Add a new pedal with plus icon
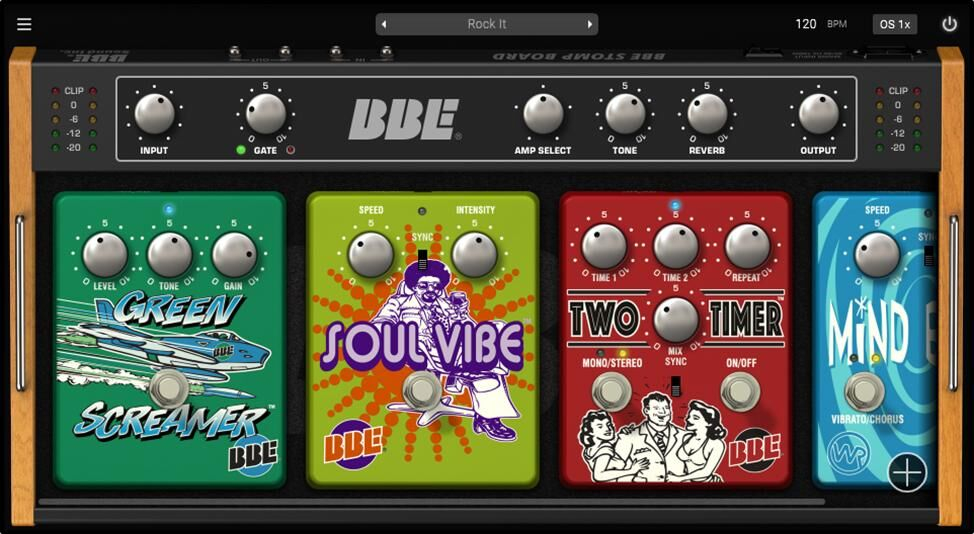Image resolution: width=974 pixels, height=534 pixels. (x=907, y=472)
